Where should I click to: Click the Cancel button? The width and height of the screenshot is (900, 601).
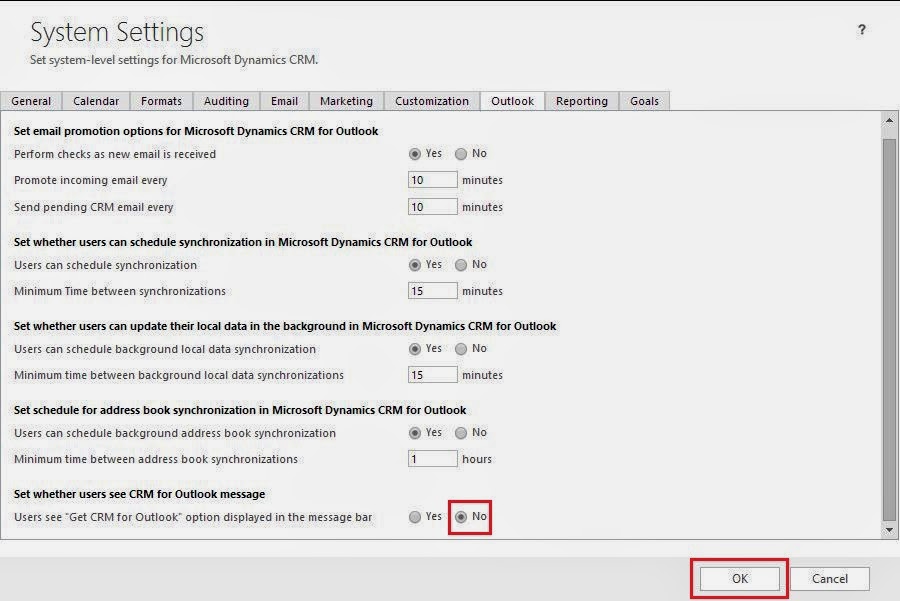(x=829, y=579)
